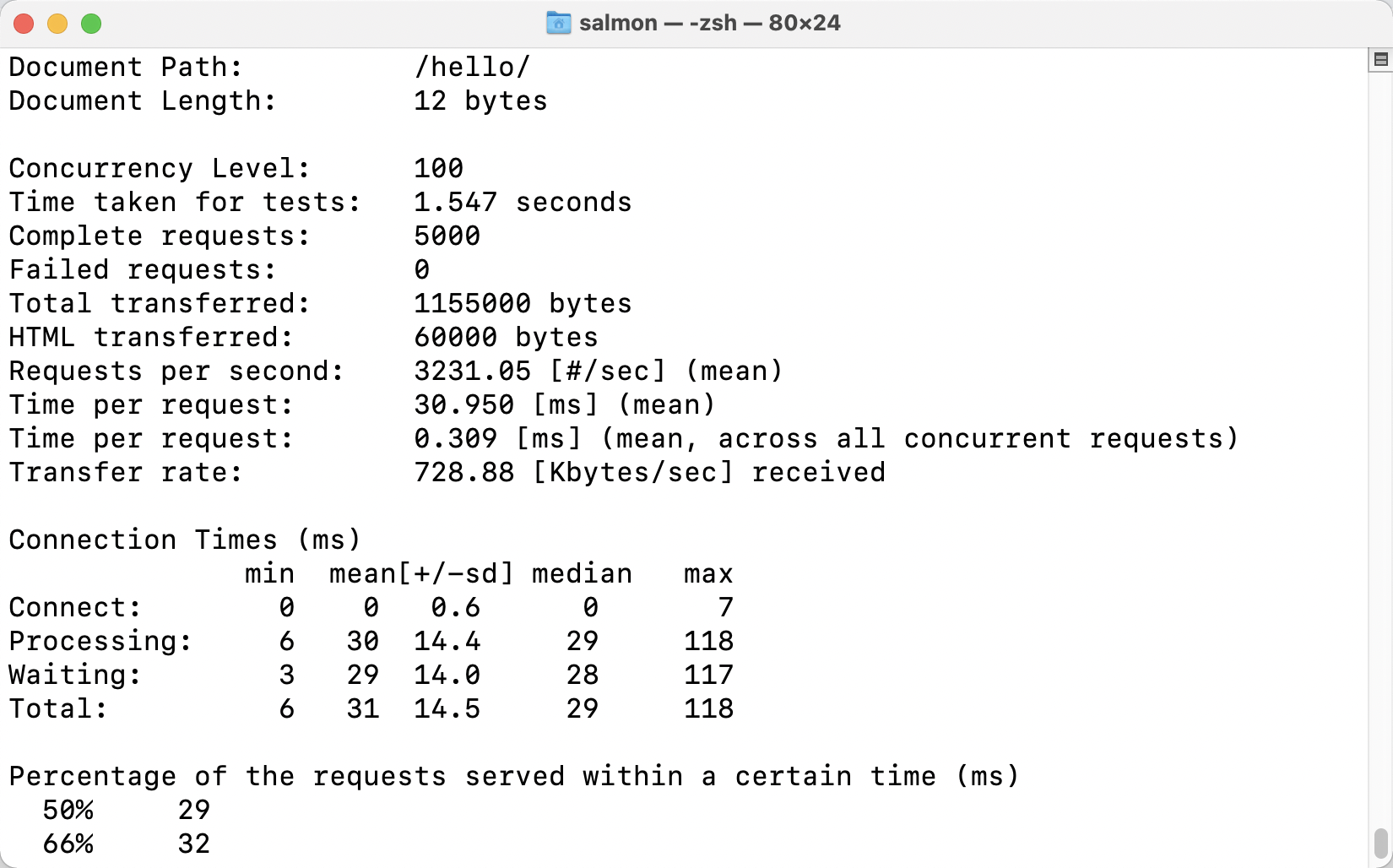The width and height of the screenshot is (1393, 868).
Task: Click the "66%" percentile row label
Action: coord(68,844)
